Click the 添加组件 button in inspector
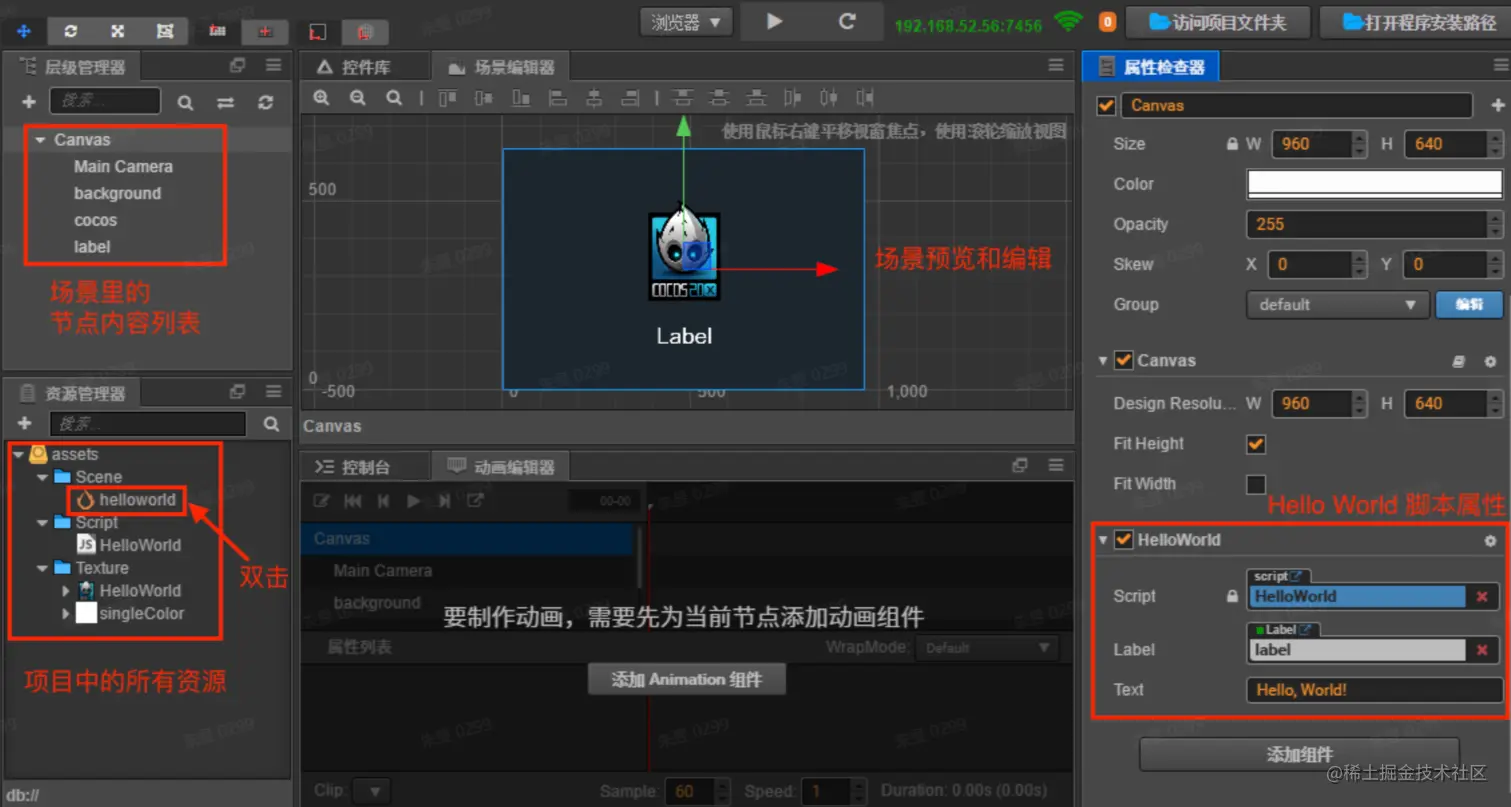 (x=1299, y=755)
